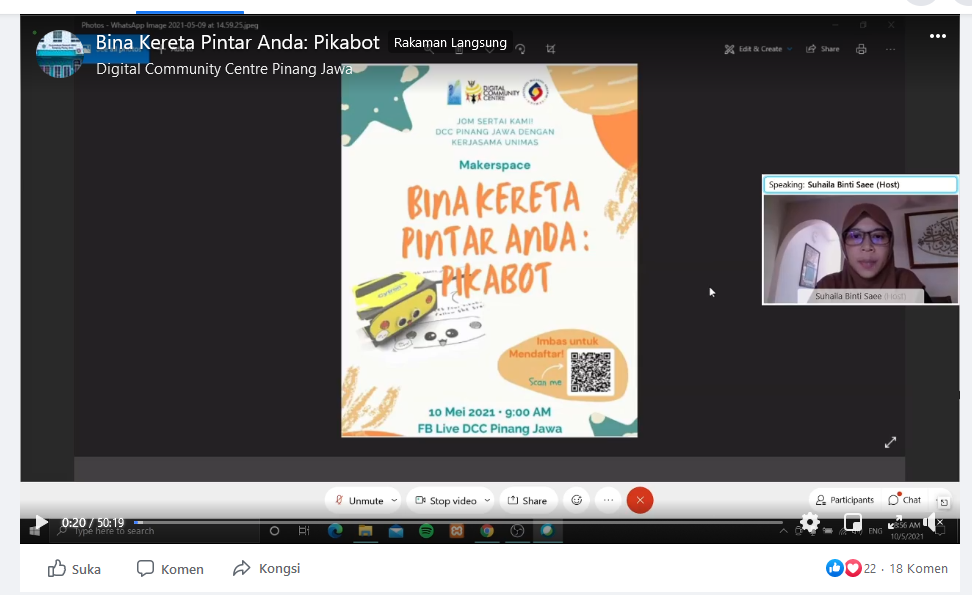This screenshot has height=595, width=972.
Task: Open the meeting Chat panel
Action: (904, 500)
